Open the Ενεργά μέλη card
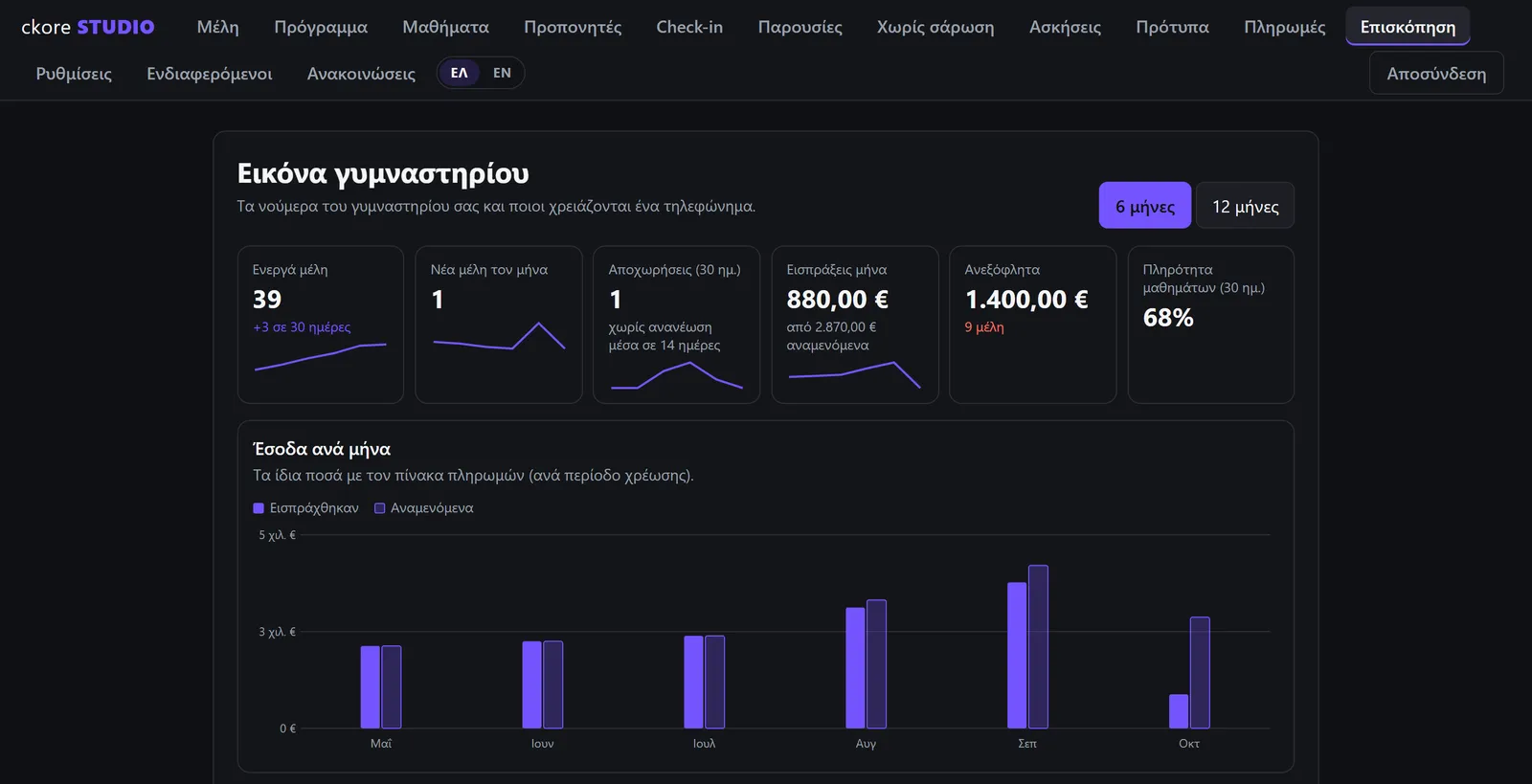 [321, 325]
